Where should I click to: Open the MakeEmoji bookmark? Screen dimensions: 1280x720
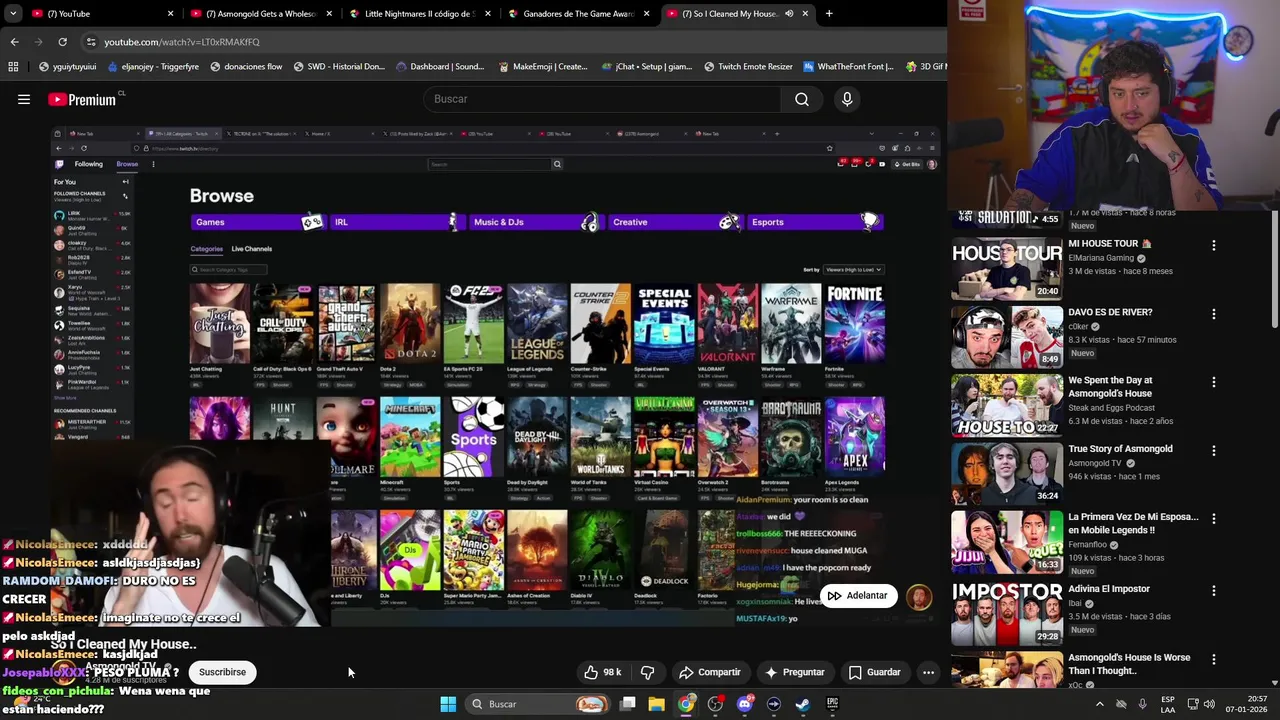(x=543, y=67)
